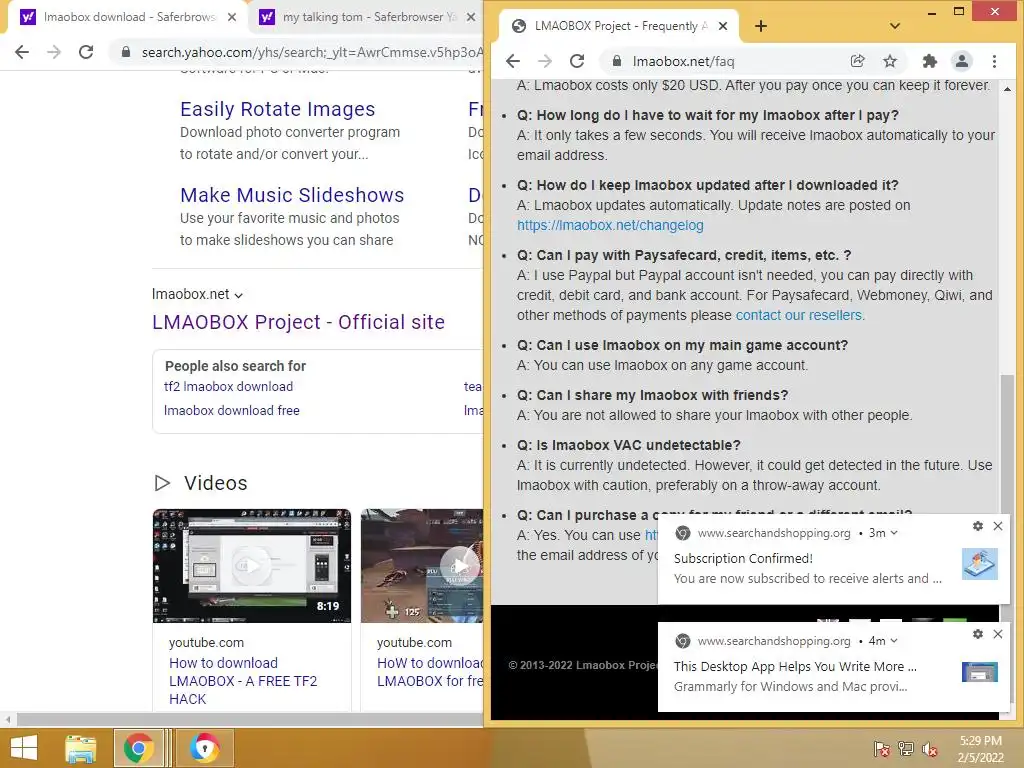Play the 8:19 video thumbnail
Viewport: 1024px width, 768px height.
pos(251,566)
